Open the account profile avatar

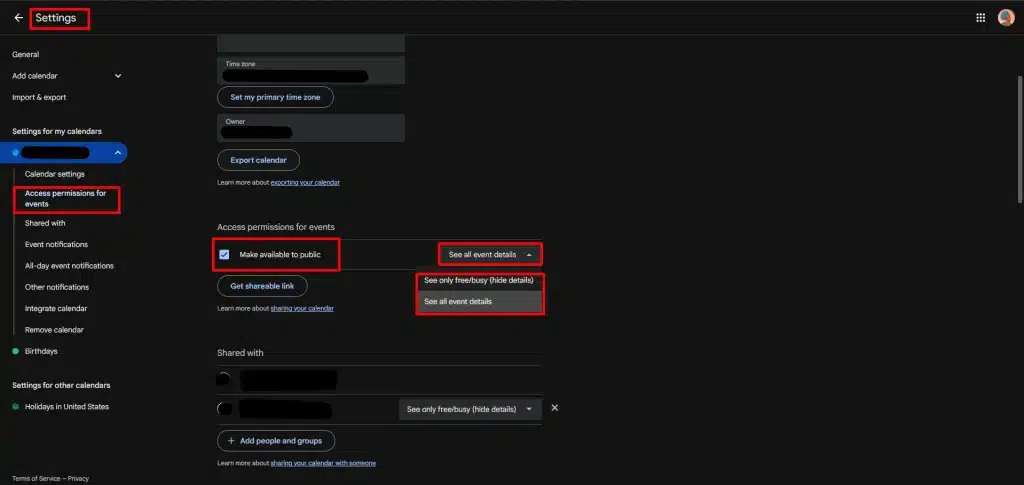click(1005, 17)
